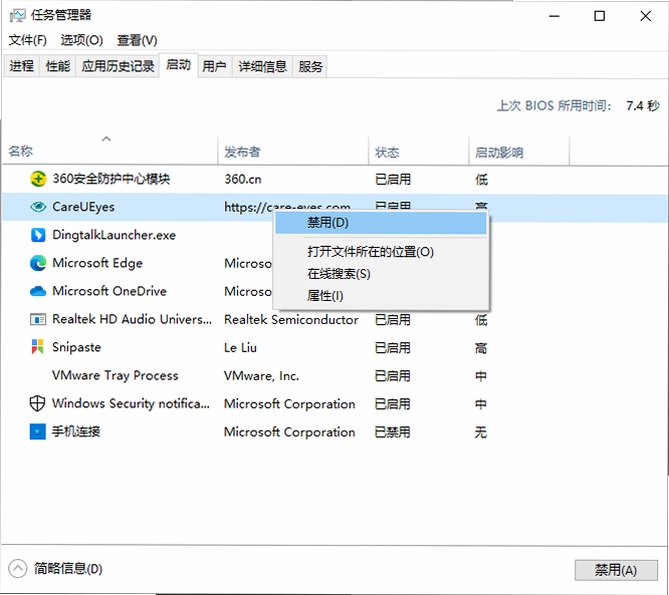Click the Windows Security shield icon
669x595 pixels.
tap(38, 403)
